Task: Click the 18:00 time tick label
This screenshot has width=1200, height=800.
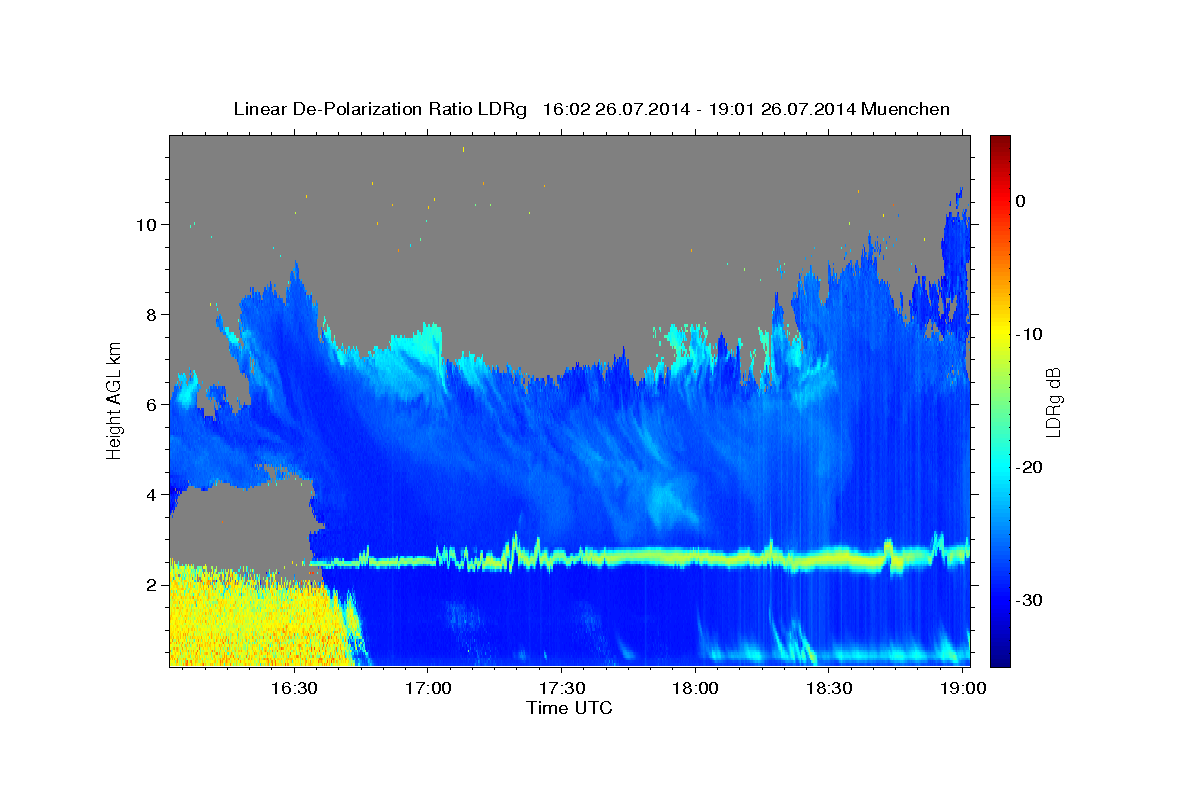Action: coord(695,689)
